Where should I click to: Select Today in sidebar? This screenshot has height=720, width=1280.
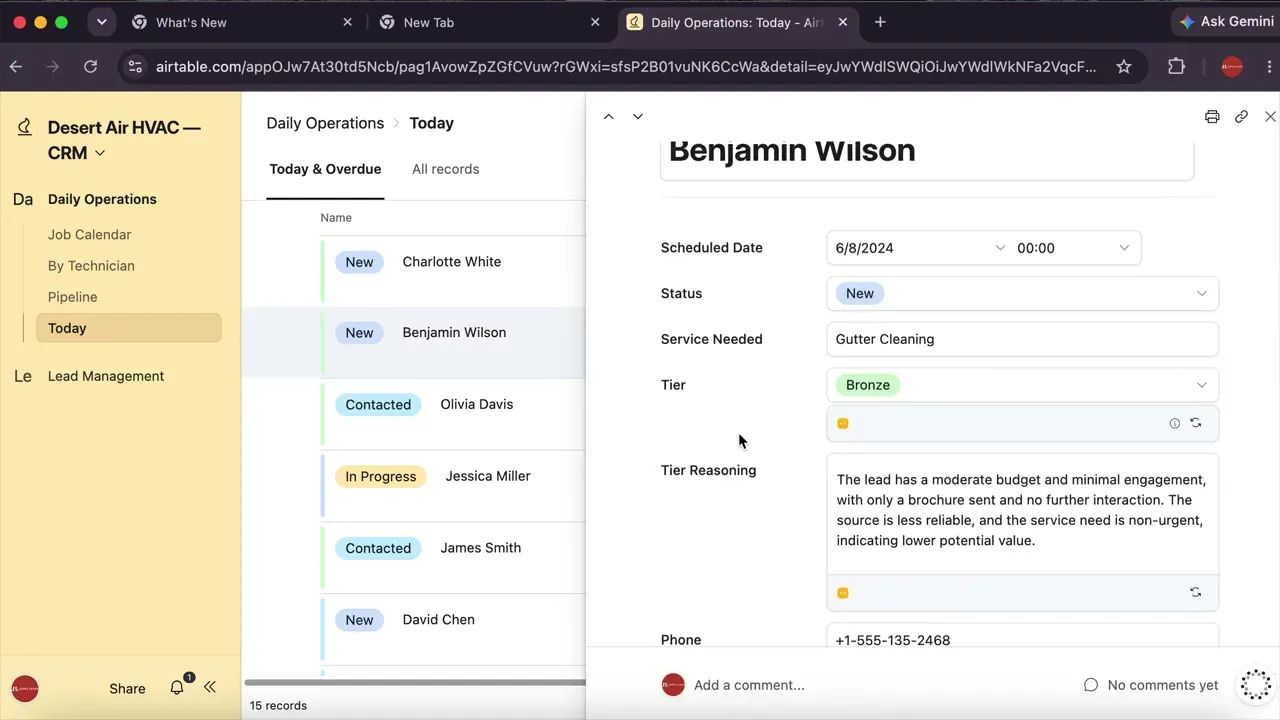129,328
